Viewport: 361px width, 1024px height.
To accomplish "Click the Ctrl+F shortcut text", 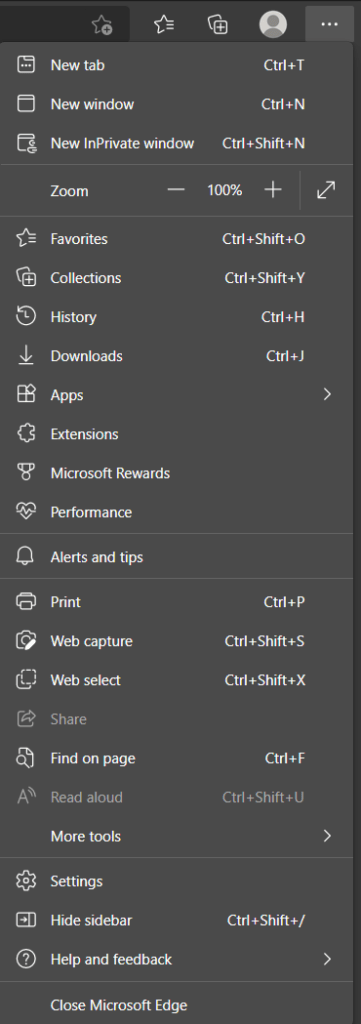I will pyautogui.click(x=285, y=759).
